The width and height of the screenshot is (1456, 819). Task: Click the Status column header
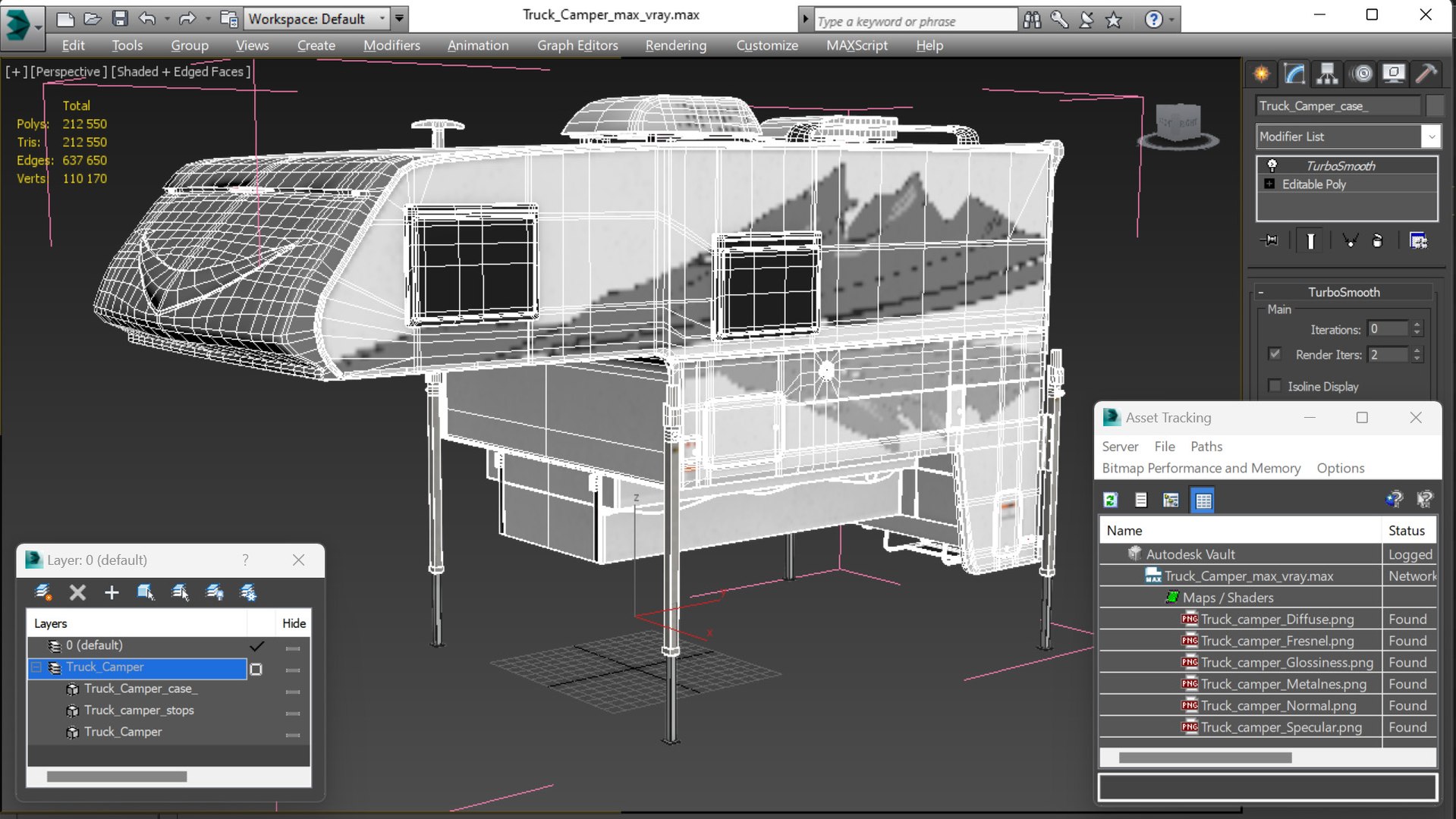point(1409,531)
